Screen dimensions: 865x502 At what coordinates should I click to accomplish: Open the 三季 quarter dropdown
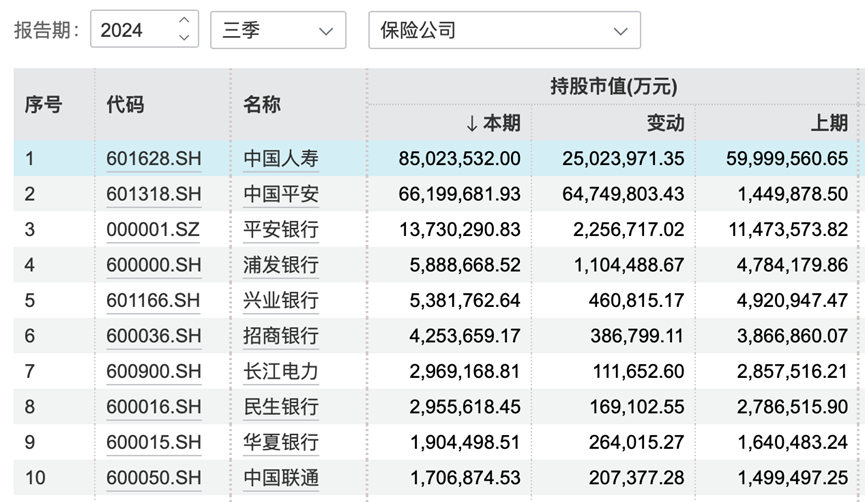(x=278, y=30)
